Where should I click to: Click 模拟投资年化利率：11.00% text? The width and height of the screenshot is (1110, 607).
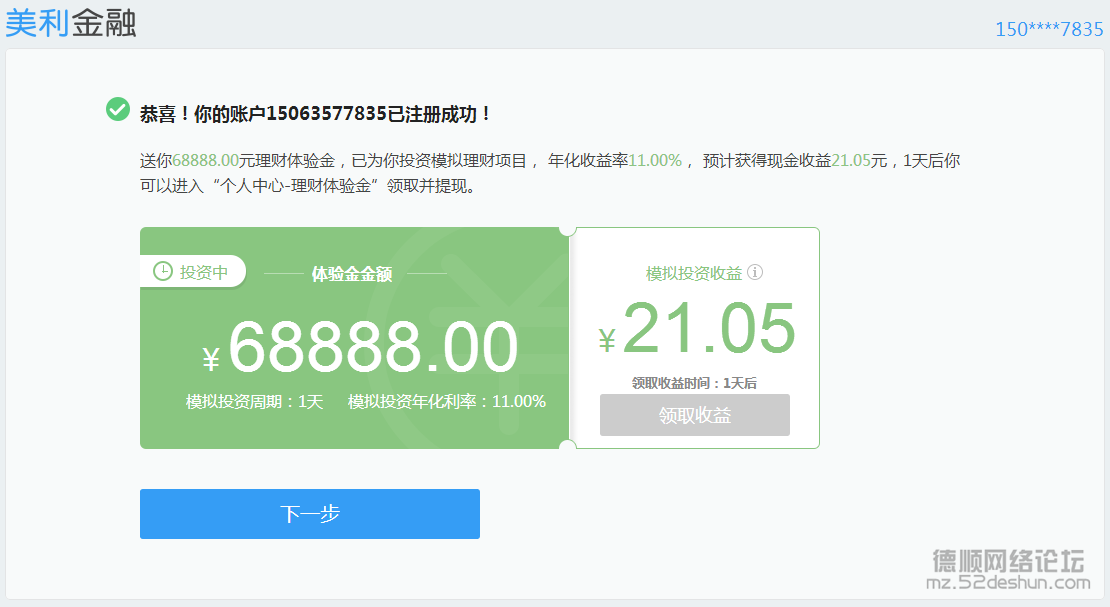pos(446,402)
